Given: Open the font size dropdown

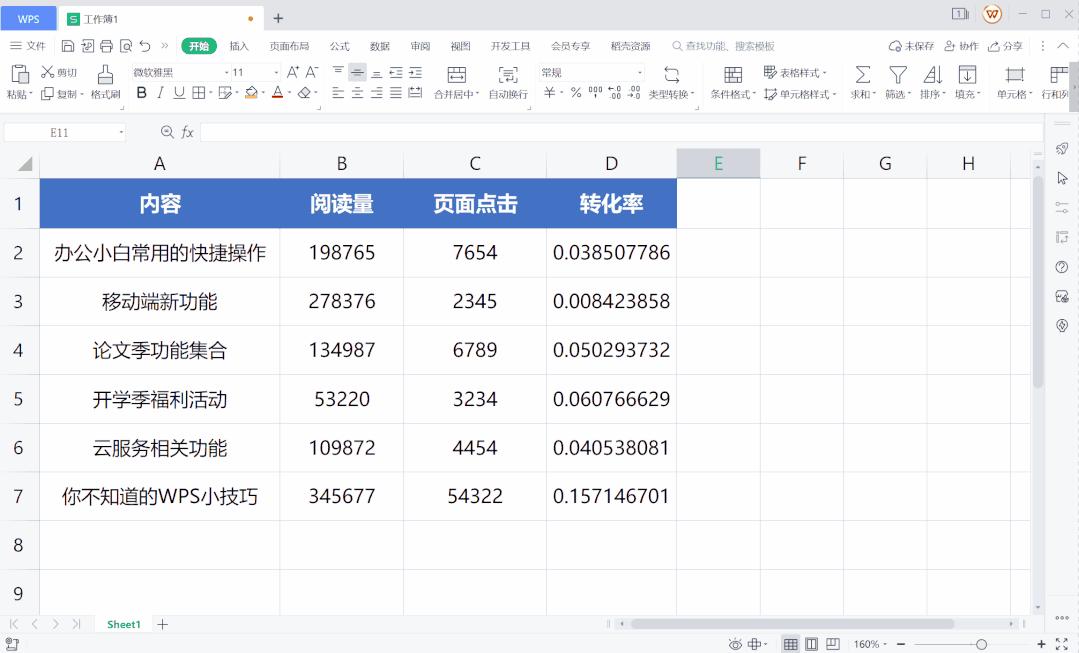Looking at the screenshot, I should point(275,71).
